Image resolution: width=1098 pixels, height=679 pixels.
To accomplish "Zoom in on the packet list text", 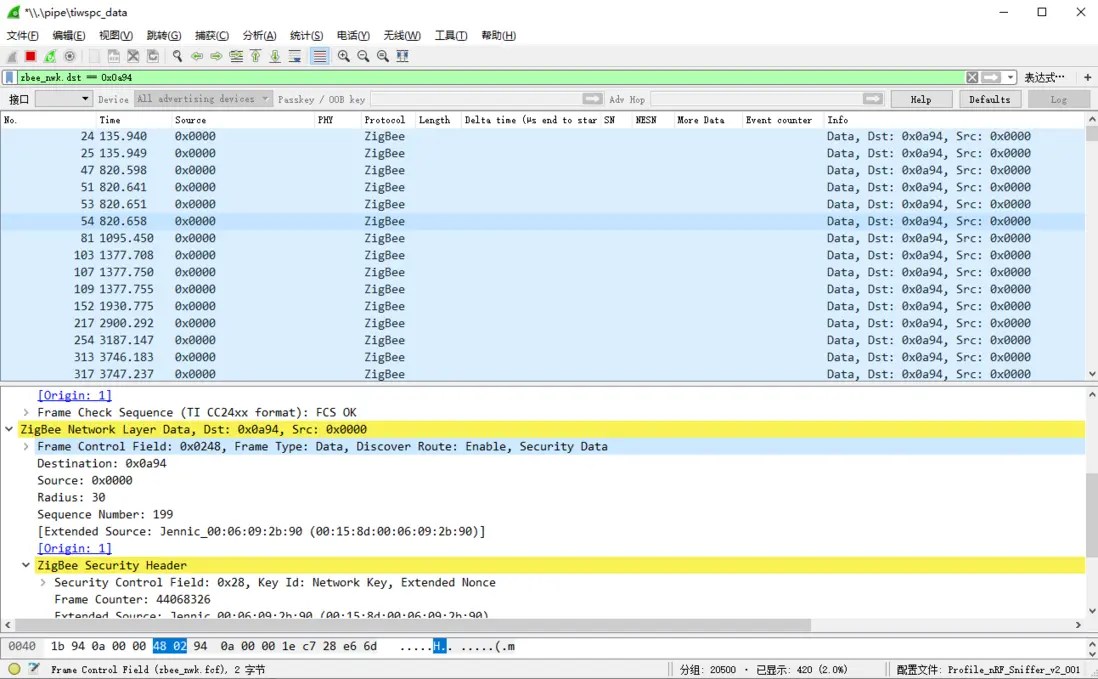I will point(342,56).
